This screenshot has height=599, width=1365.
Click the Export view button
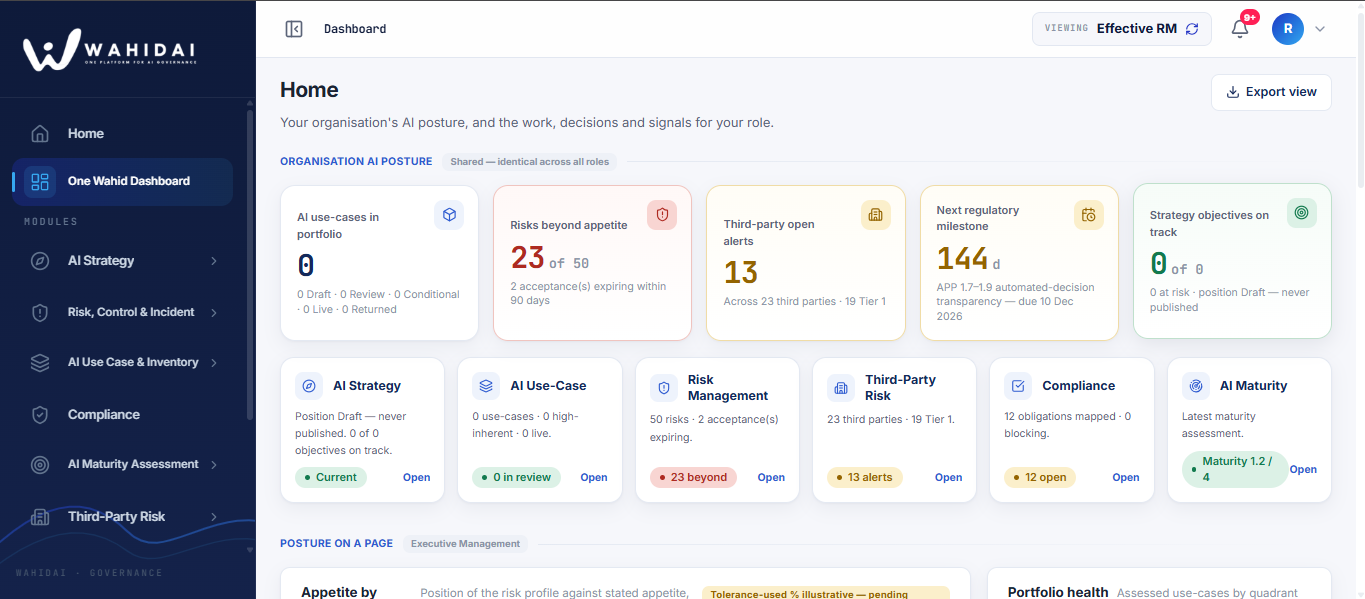[x=1271, y=92]
